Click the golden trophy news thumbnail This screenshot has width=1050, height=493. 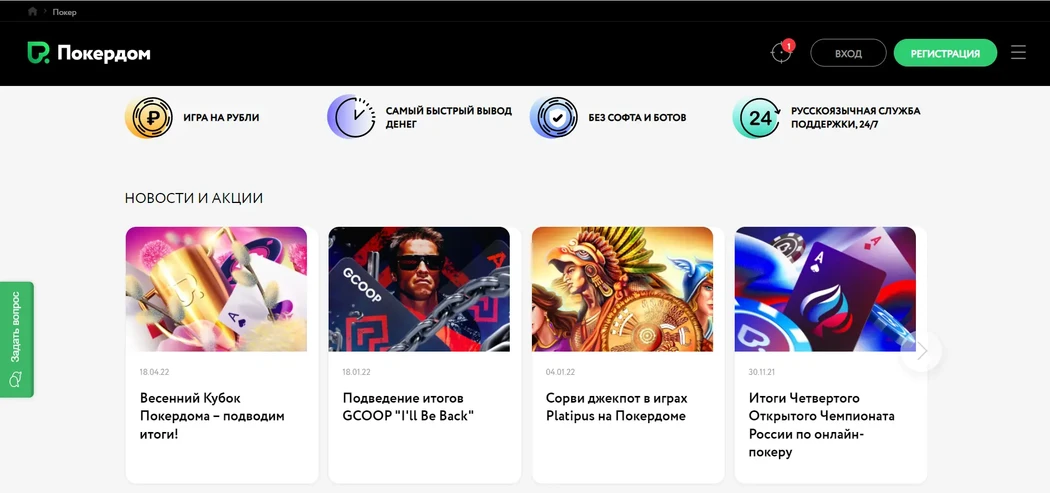point(216,289)
